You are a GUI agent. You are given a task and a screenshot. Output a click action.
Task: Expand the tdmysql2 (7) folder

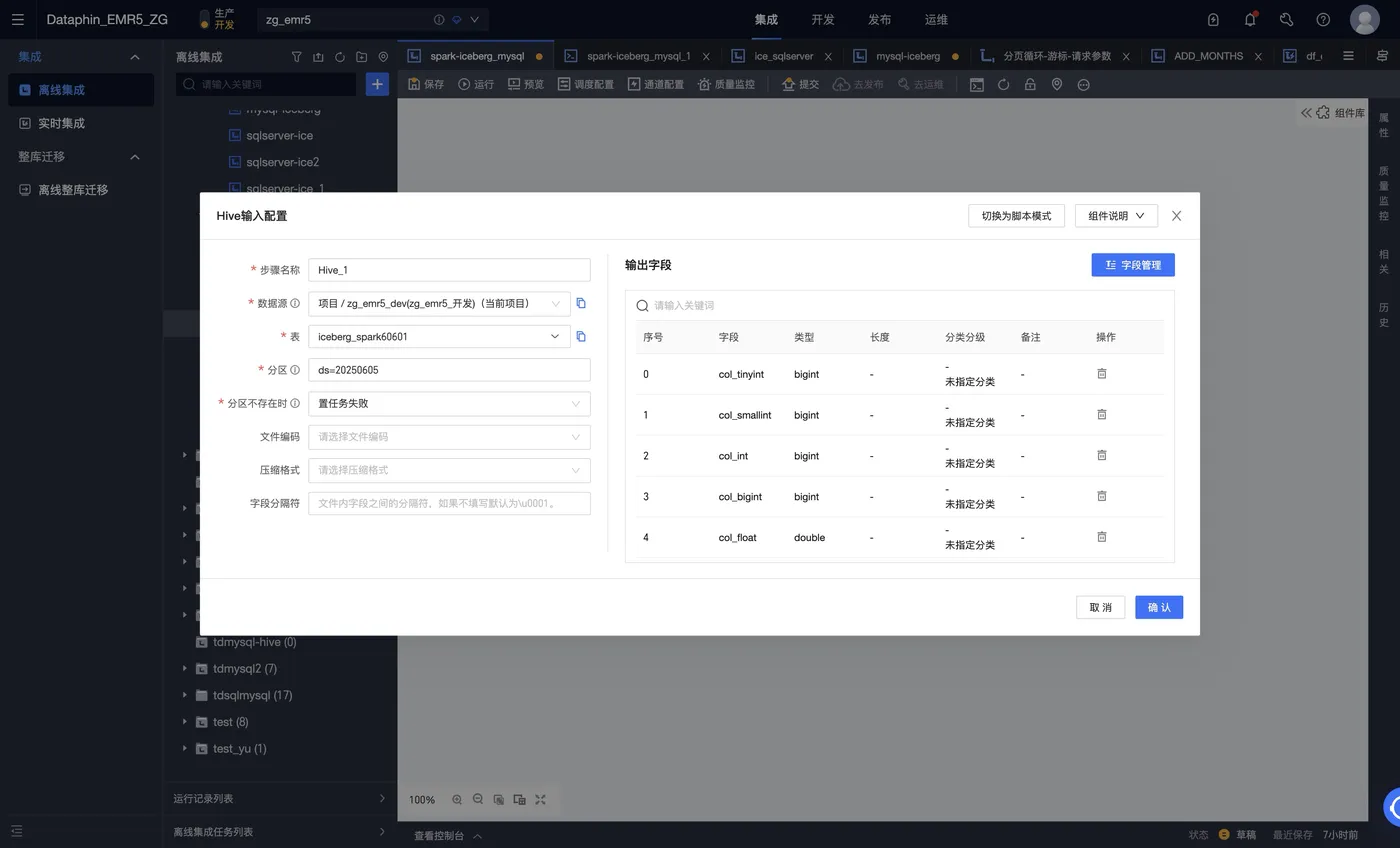[x=185, y=668]
